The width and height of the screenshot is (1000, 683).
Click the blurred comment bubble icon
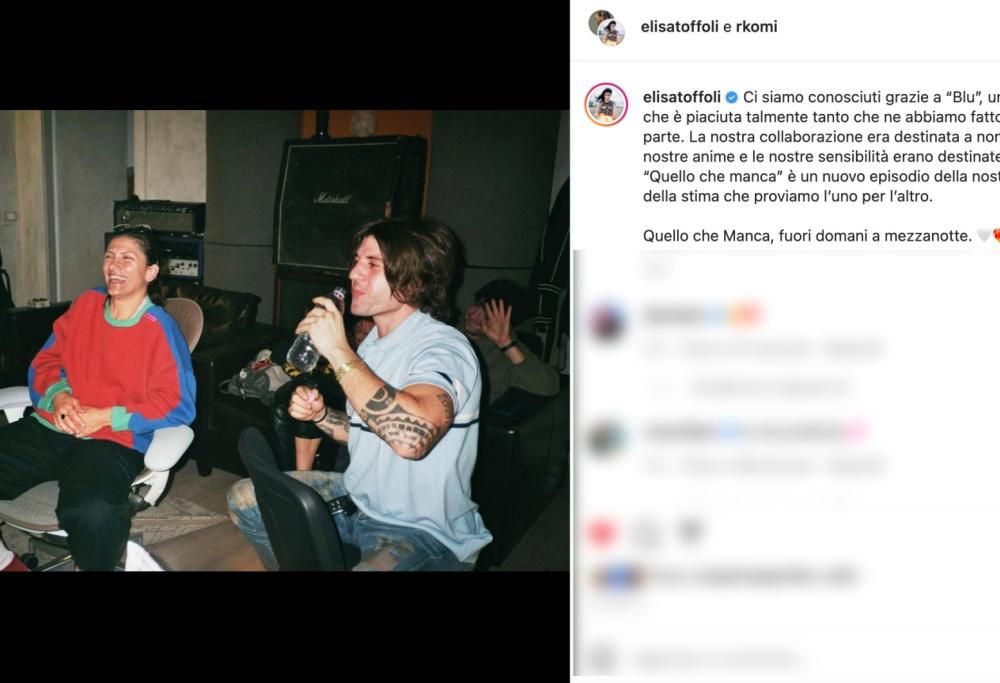(x=647, y=533)
